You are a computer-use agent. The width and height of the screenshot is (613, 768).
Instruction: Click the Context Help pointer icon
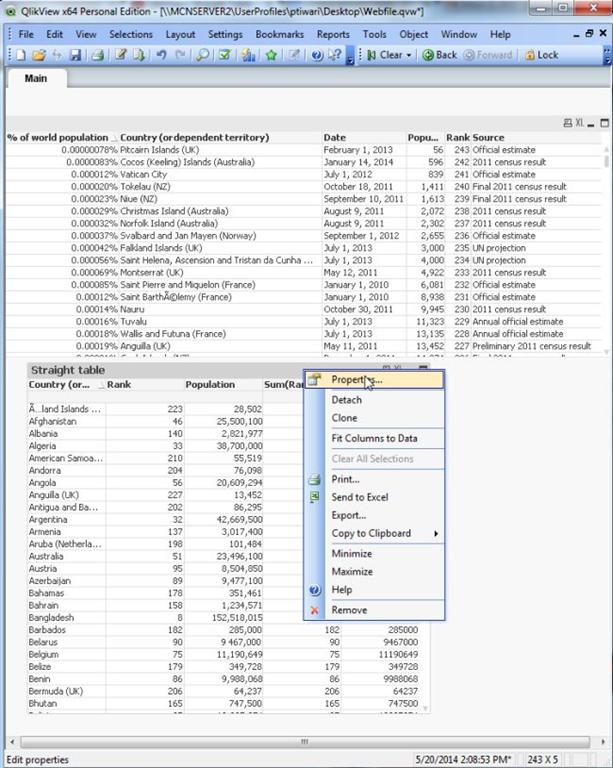(335, 55)
